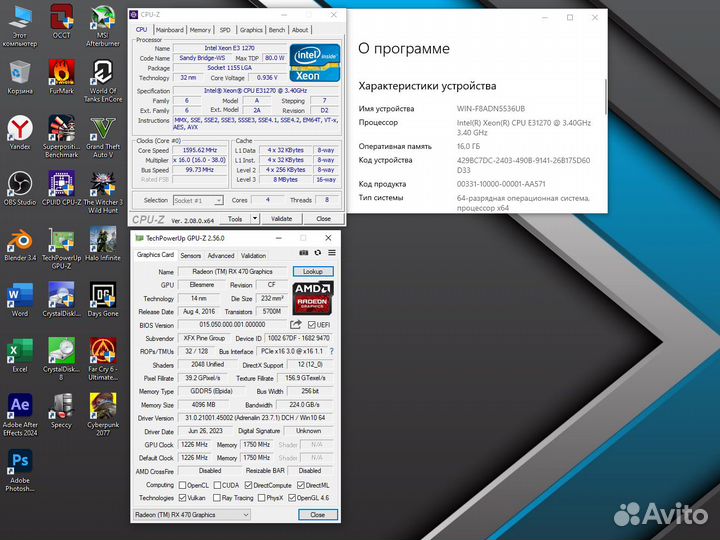Screen dimensions: 720x540
Task: Click the GPU-Z Name field Radeon RX 470
Action: coord(232,272)
